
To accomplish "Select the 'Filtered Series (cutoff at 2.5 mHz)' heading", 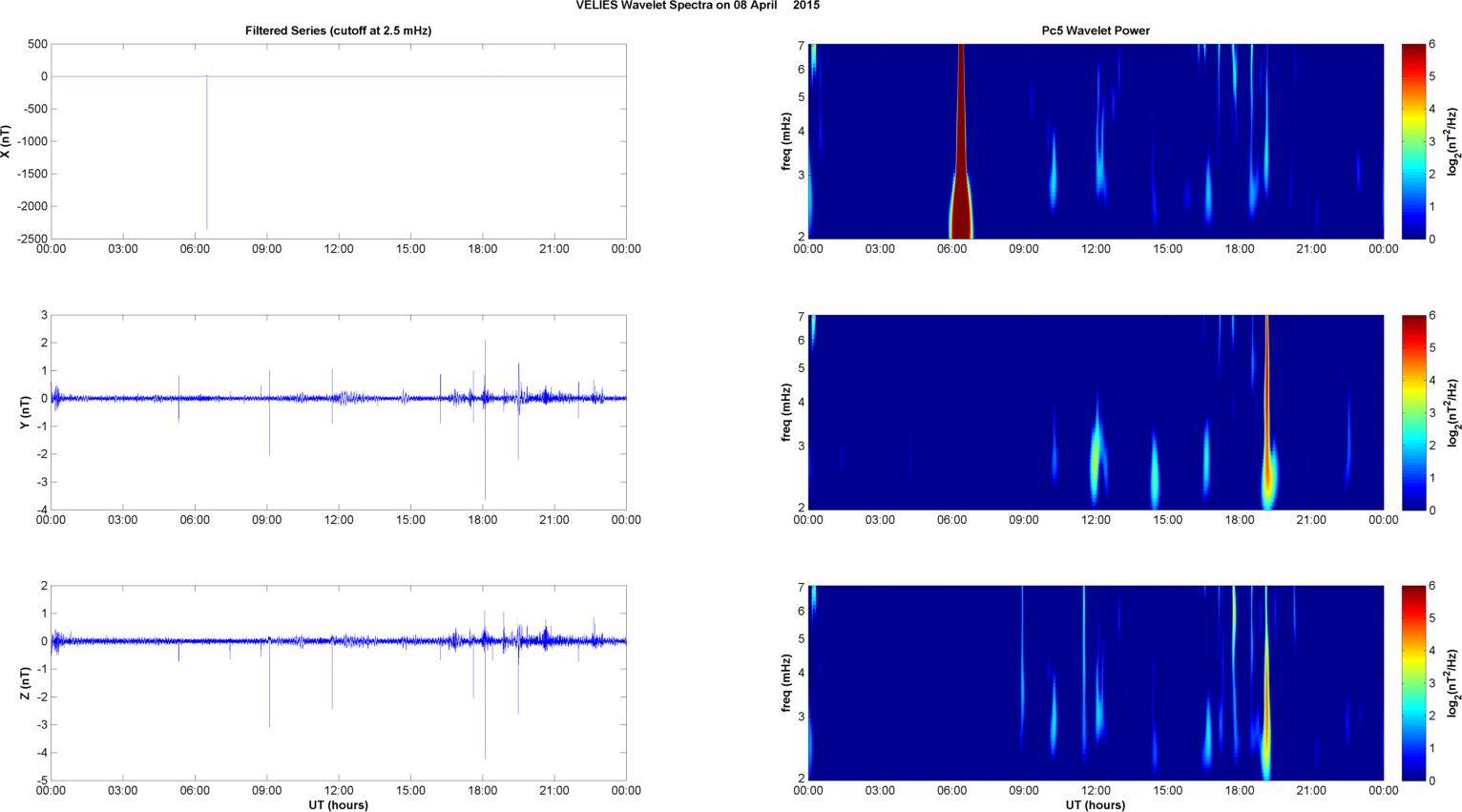I will [x=338, y=31].
